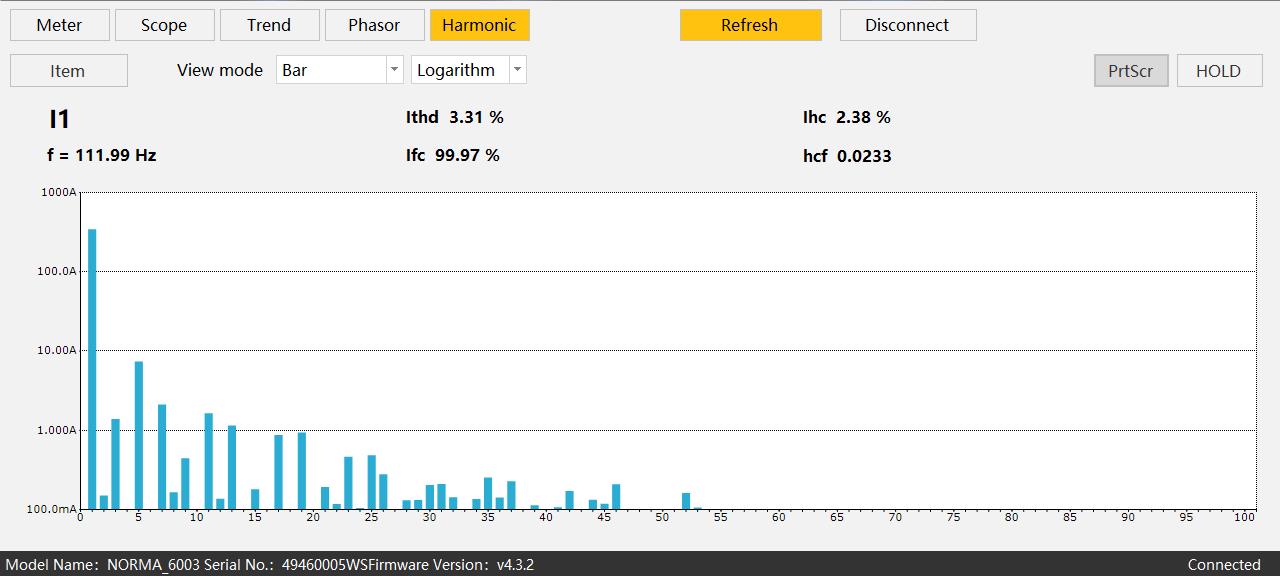Click the isolated harmonic bar near 52

[x=686, y=501]
